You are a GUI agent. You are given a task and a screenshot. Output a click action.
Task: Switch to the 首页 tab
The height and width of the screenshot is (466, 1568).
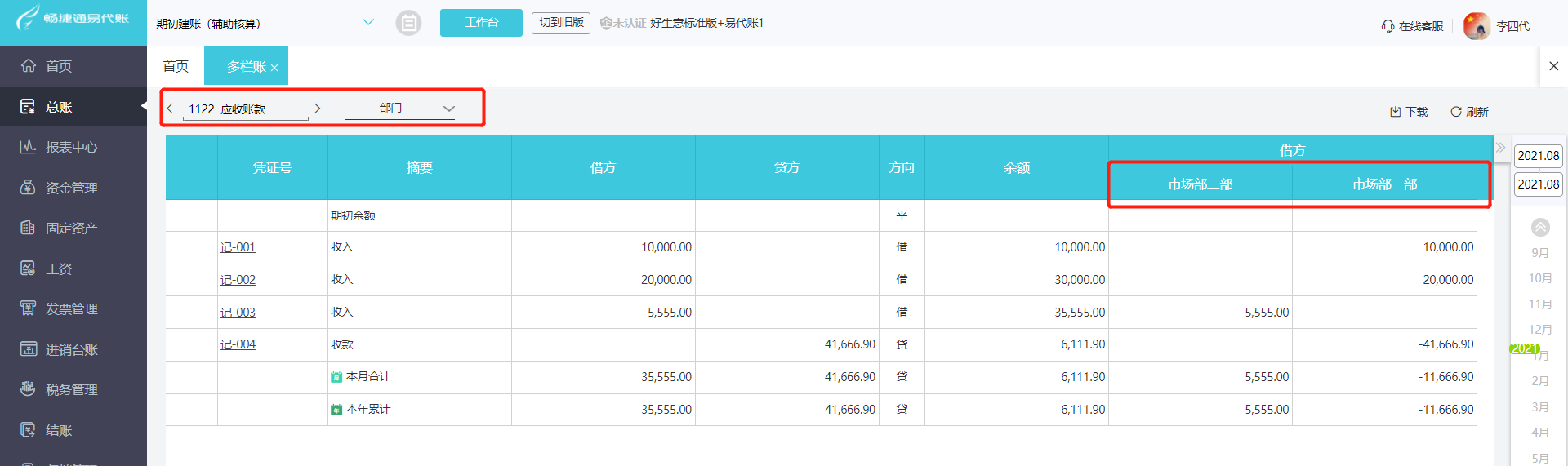pos(176,66)
